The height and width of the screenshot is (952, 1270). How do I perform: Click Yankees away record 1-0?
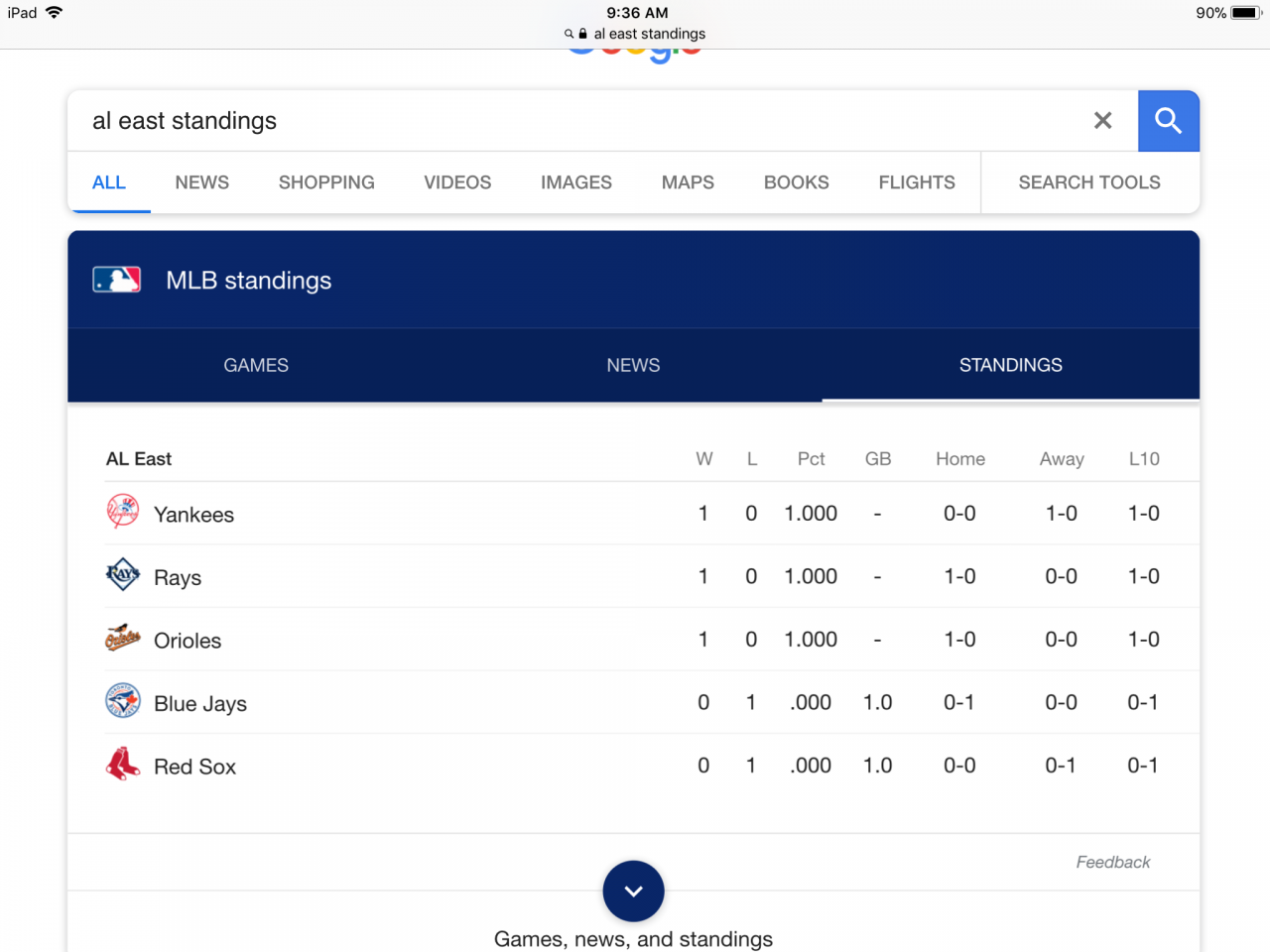click(x=1062, y=514)
